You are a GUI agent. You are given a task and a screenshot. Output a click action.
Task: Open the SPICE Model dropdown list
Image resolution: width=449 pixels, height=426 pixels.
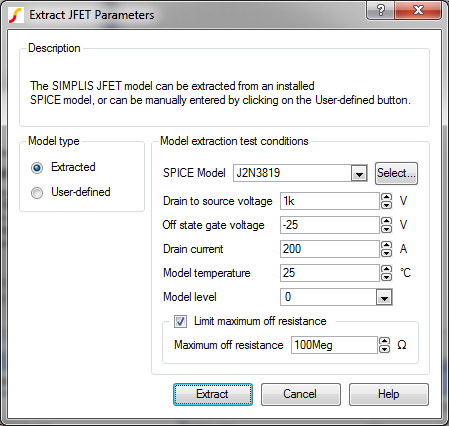[359, 173]
